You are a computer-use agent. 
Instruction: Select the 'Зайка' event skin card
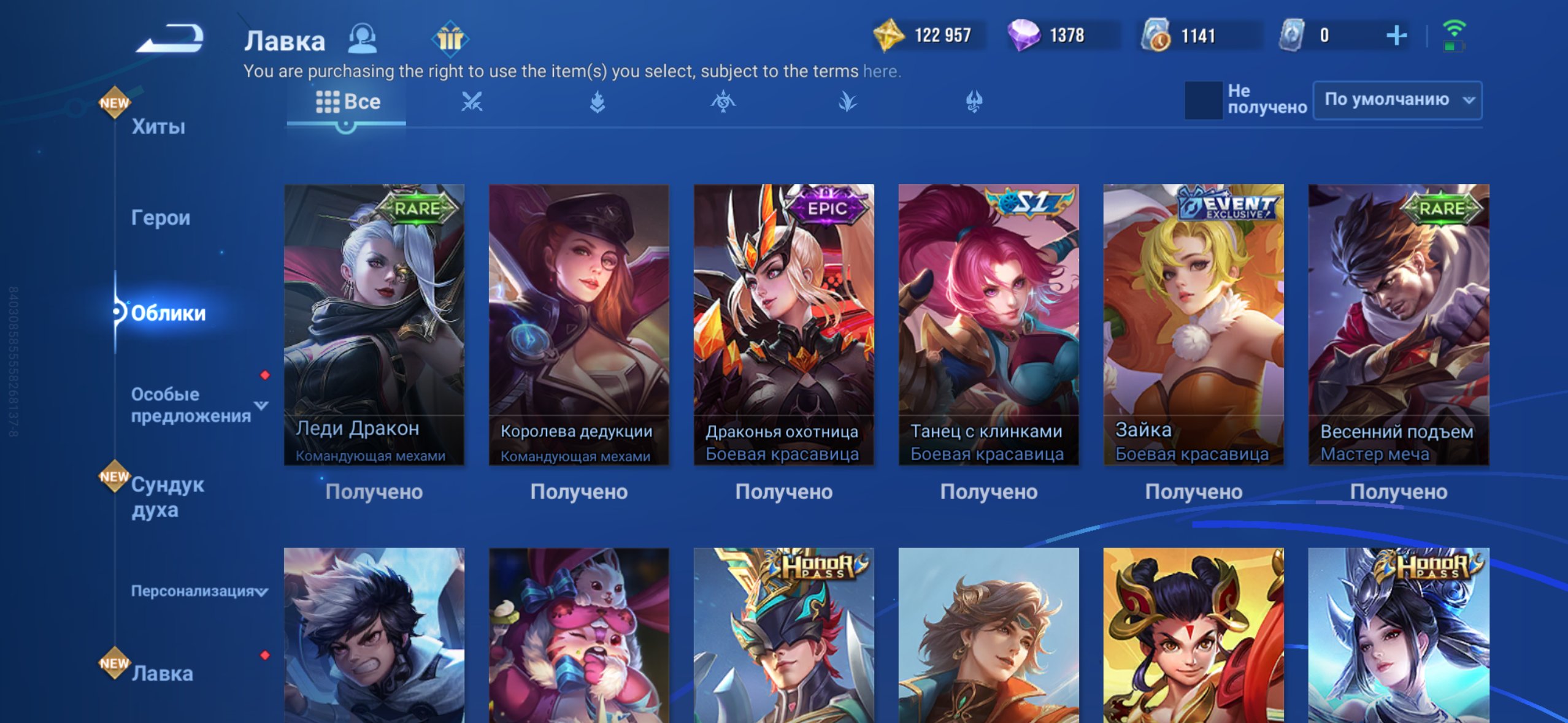tap(1193, 324)
